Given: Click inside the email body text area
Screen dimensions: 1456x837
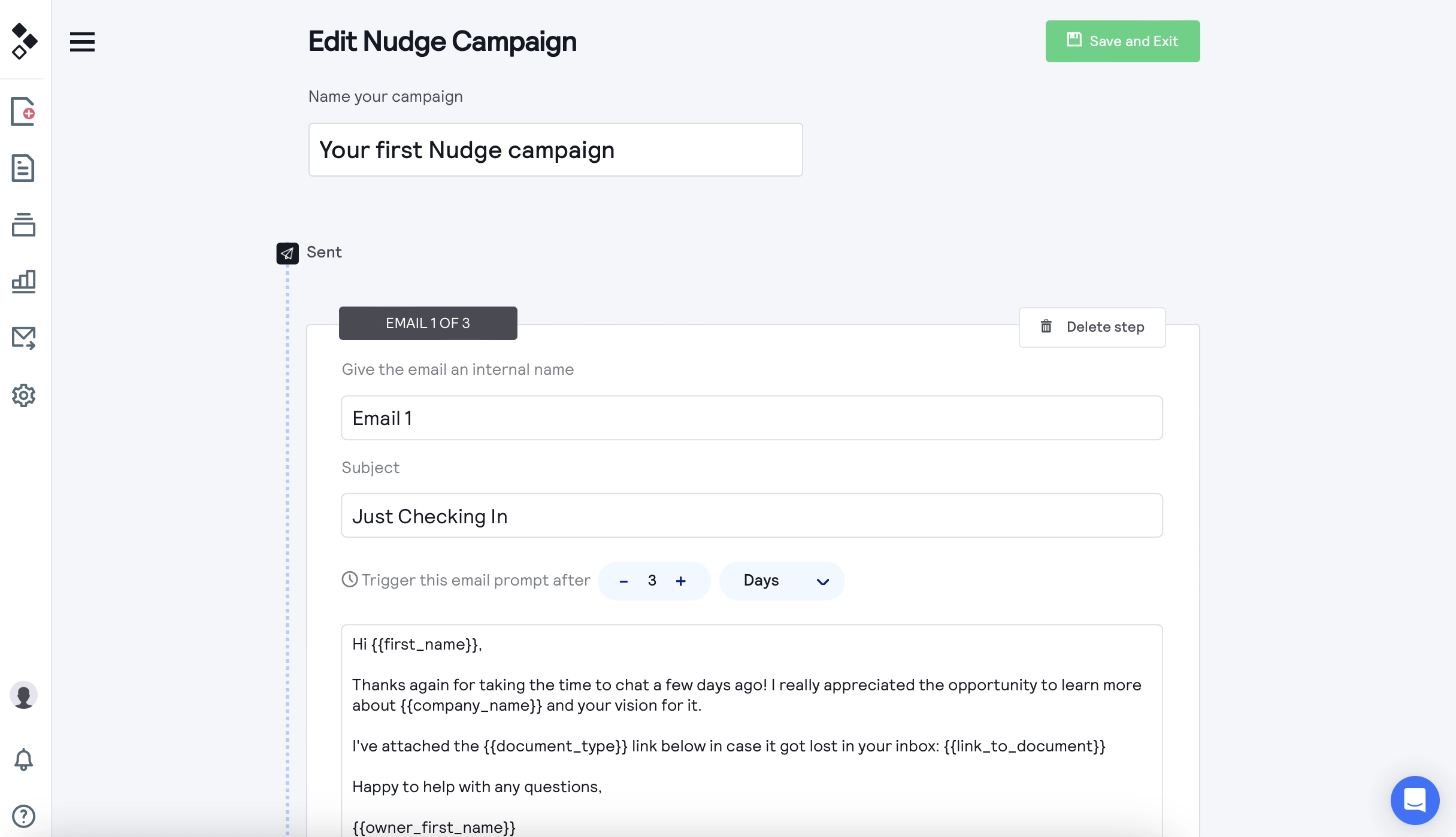Looking at the screenshot, I should pyautogui.click(x=751, y=718).
